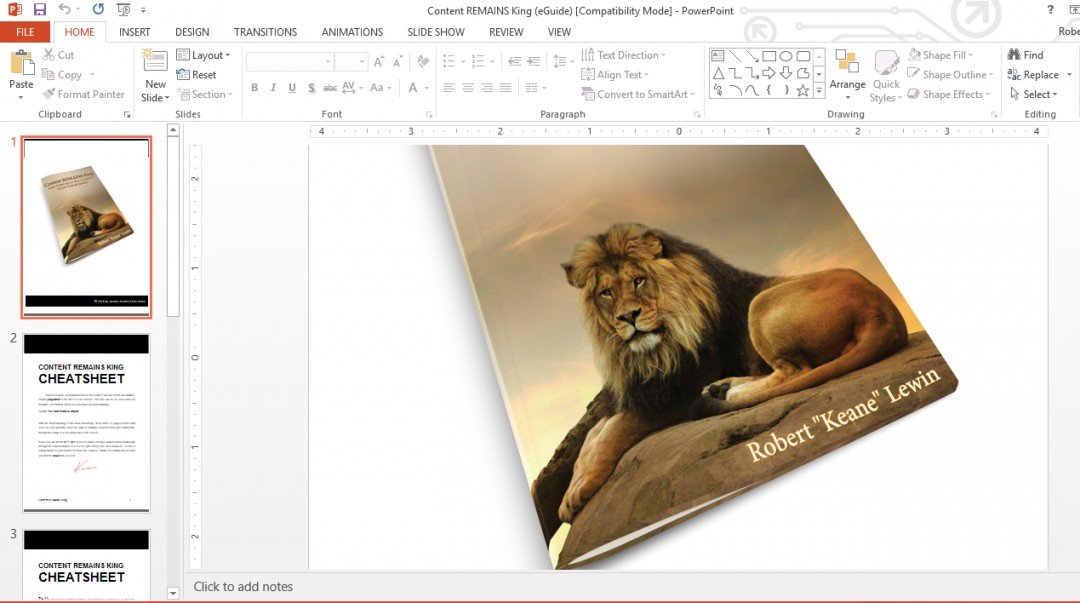The height and width of the screenshot is (603, 1080).
Task: Click the Redo/Repeat icon
Action: point(98,9)
